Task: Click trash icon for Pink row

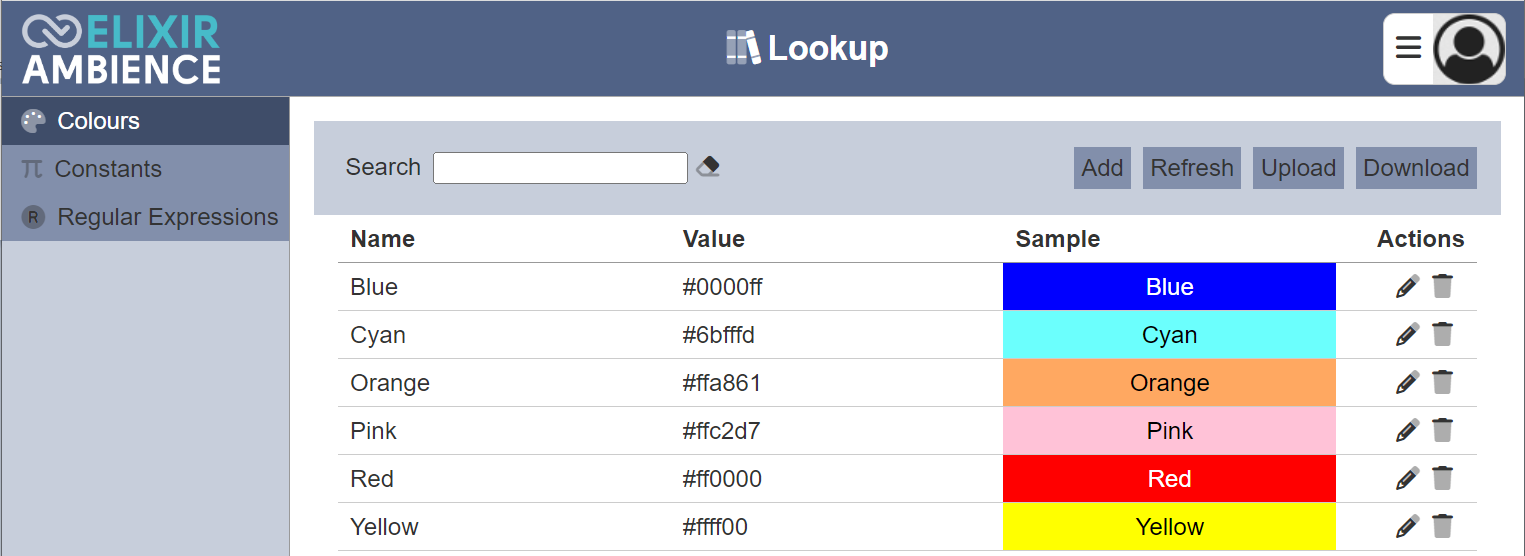Action: [1442, 431]
